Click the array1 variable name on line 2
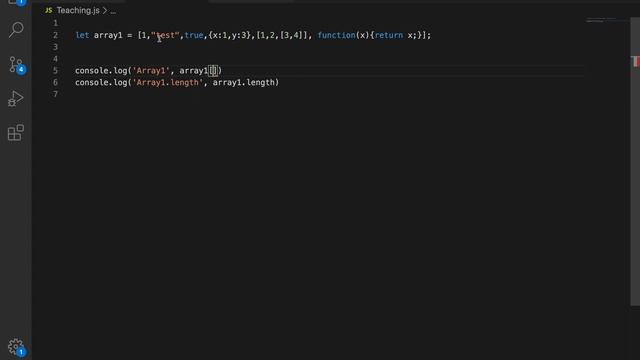Image resolution: width=640 pixels, height=360 pixels. [108, 35]
